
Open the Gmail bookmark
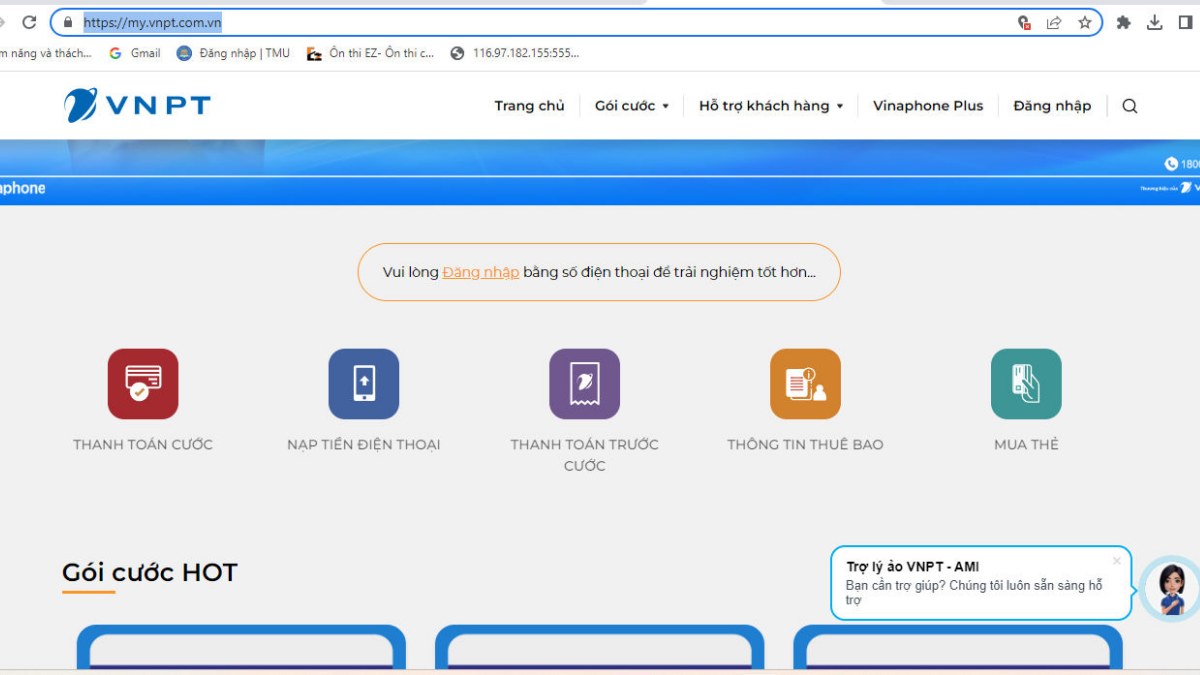pyautogui.click(x=135, y=53)
